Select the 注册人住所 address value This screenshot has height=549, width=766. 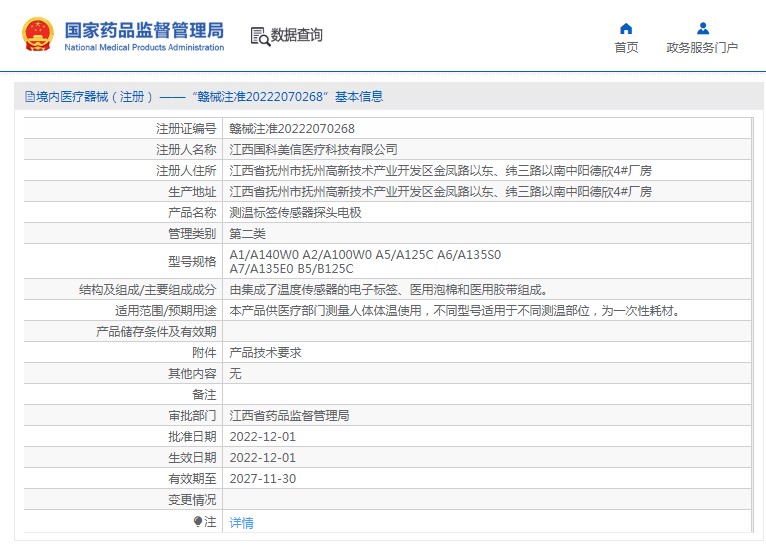point(441,170)
